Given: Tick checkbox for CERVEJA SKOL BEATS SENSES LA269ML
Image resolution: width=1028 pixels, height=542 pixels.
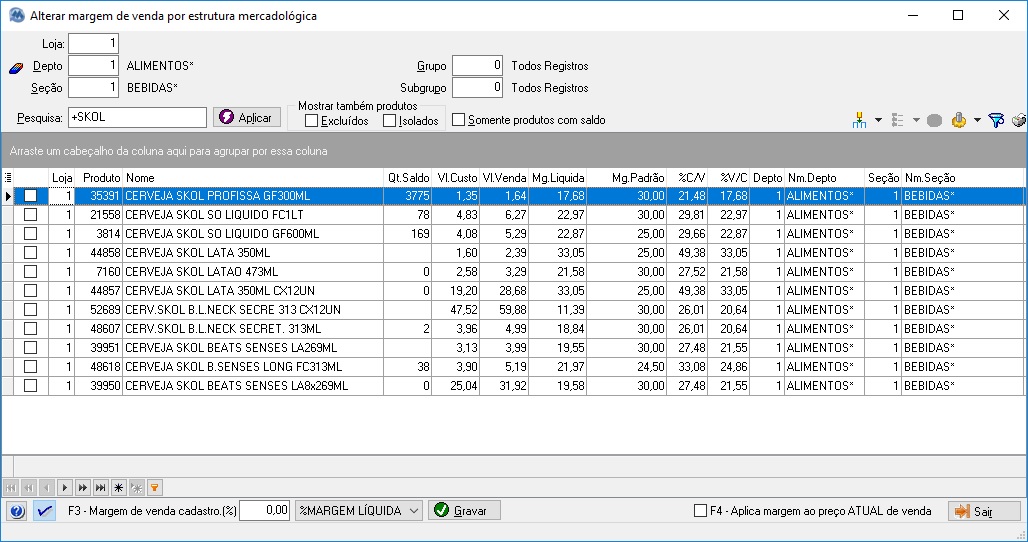Looking at the screenshot, I should click(31, 347).
